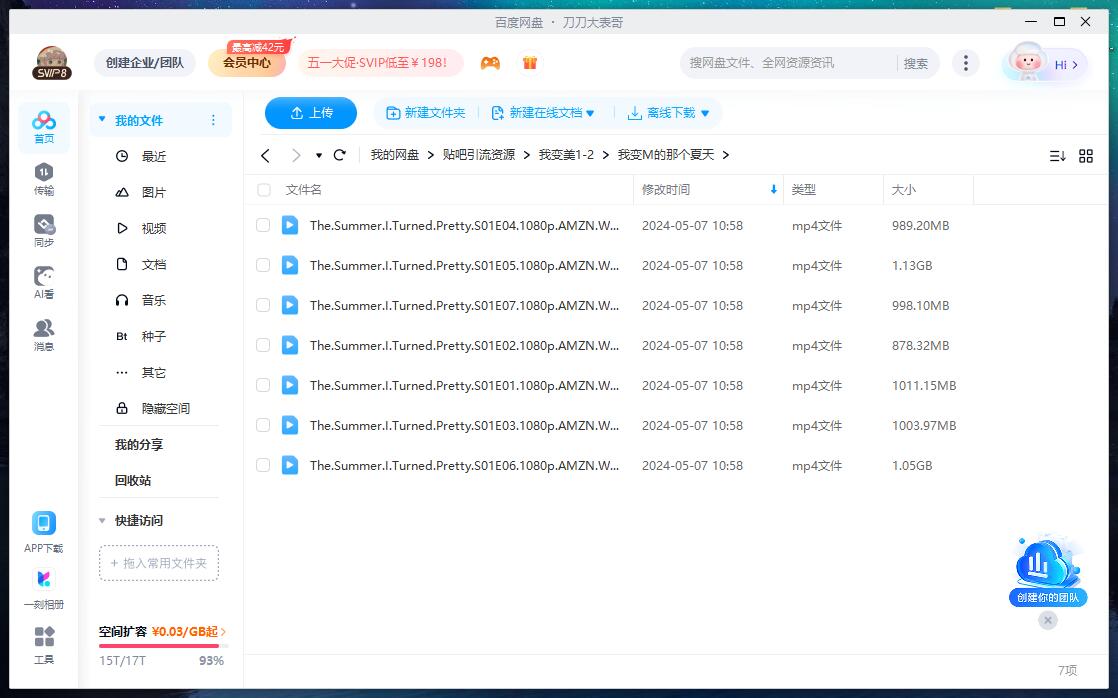This screenshot has width=1118, height=698.
Task: Click the AI看 sidebar icon
Action: point(44,282)
